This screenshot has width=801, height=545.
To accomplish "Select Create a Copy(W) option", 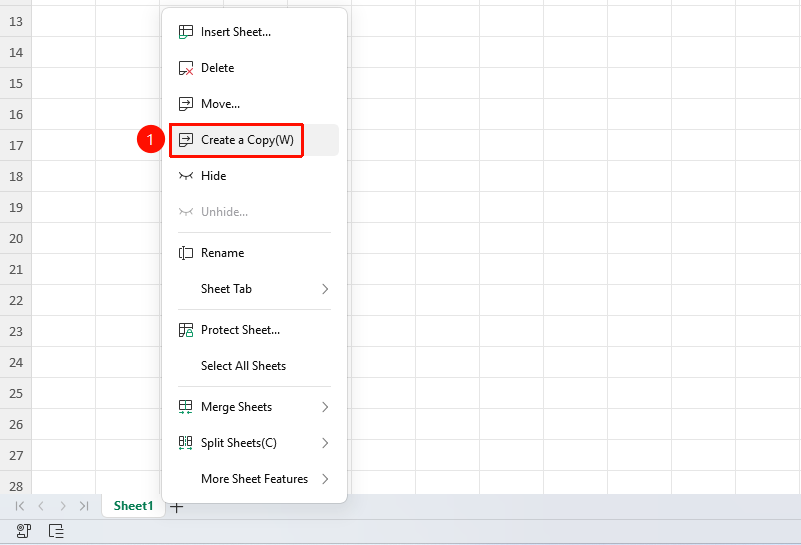I will pyautogui.click(x=254, y=140).
